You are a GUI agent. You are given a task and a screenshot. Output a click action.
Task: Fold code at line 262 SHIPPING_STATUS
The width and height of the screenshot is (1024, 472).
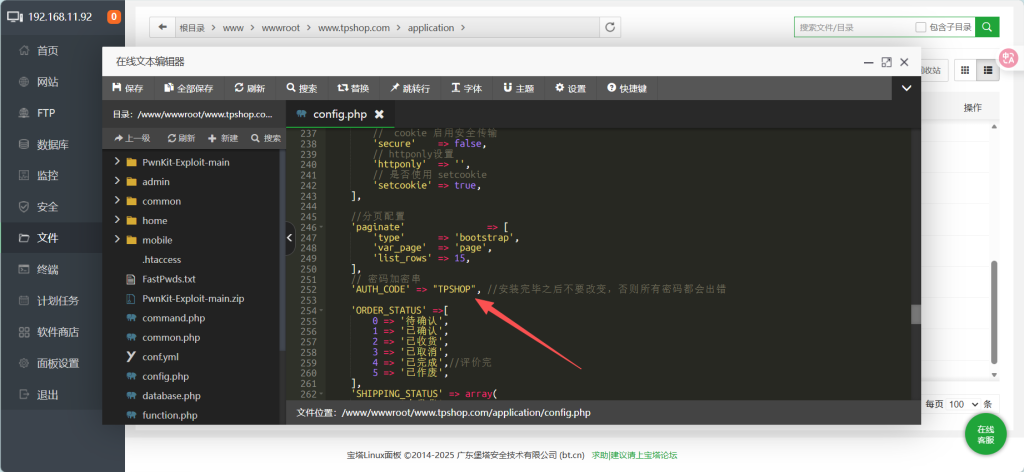[322, 394]
